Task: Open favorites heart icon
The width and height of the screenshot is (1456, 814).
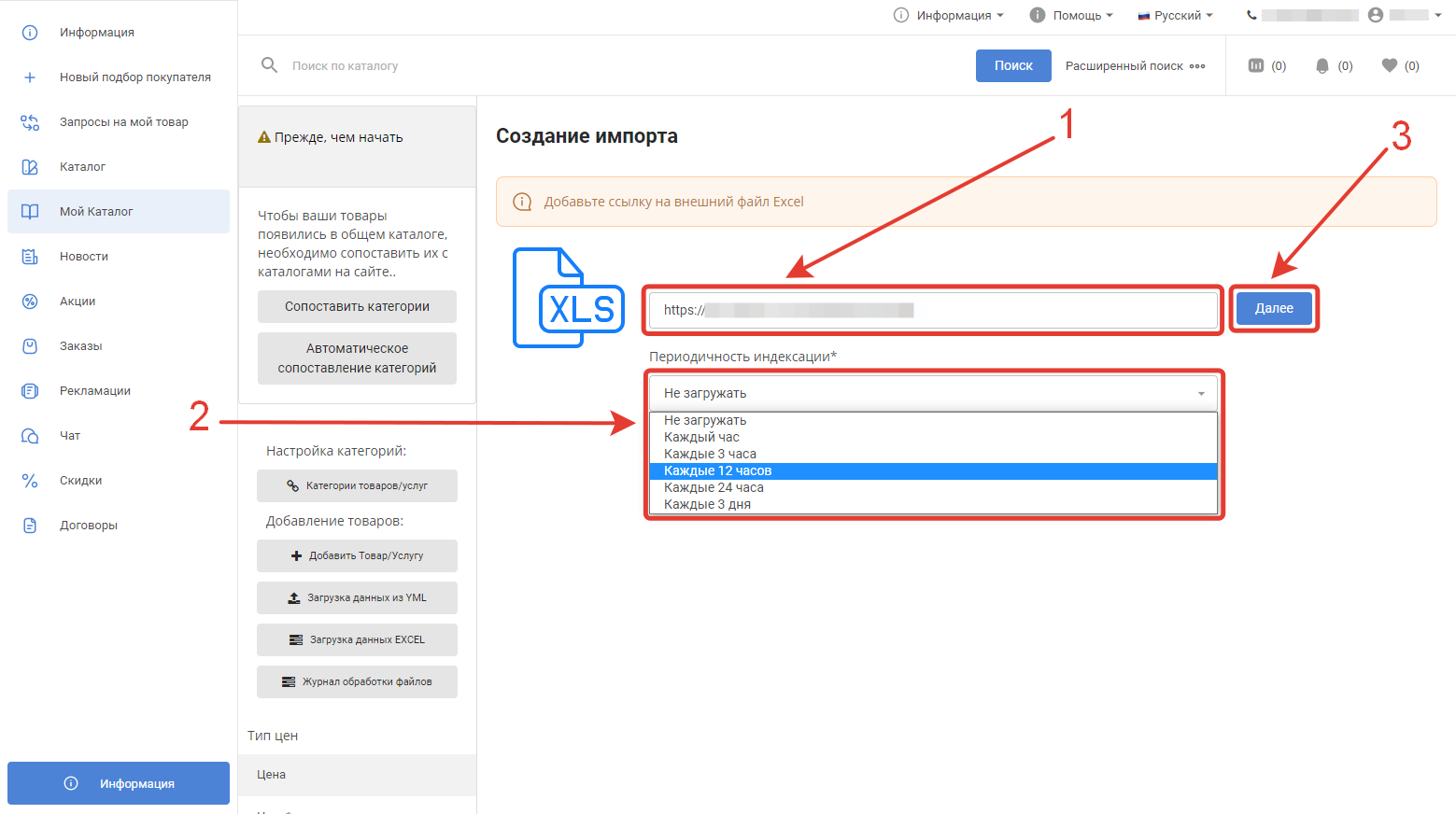Action: 1390,65
